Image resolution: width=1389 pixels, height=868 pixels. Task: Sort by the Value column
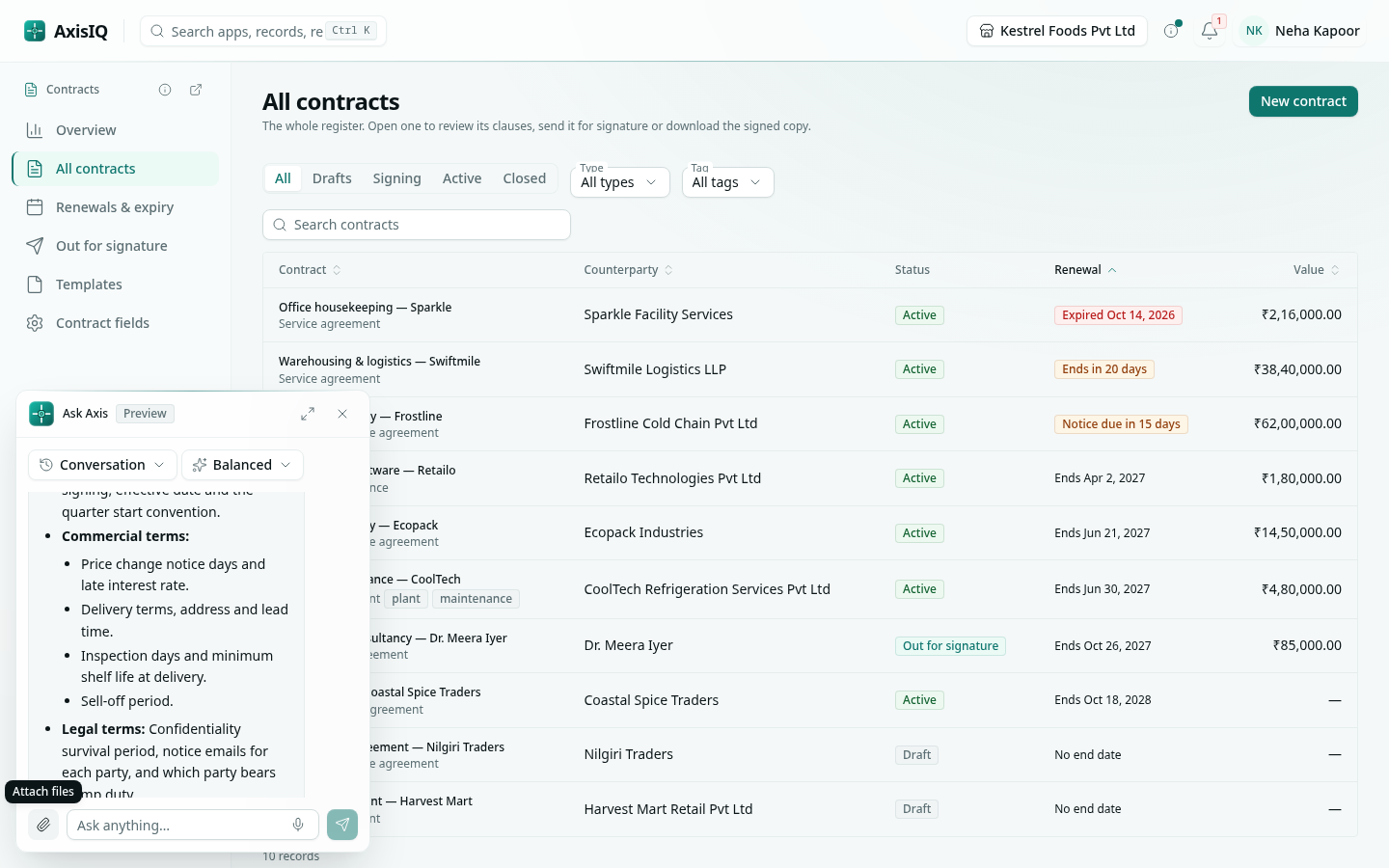pyautogui.click(x=1317, y=270)
